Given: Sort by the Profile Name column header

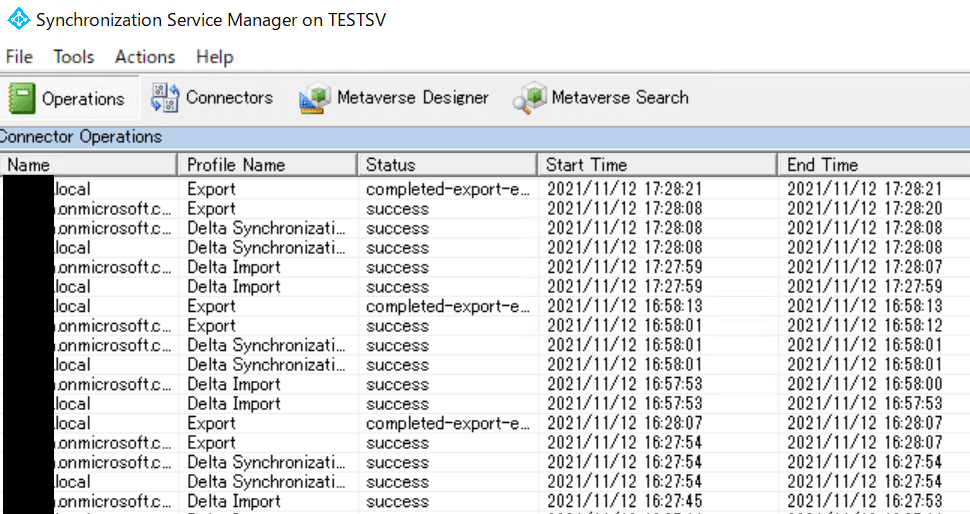Looking at the screenshot, I should click(267, 165).
